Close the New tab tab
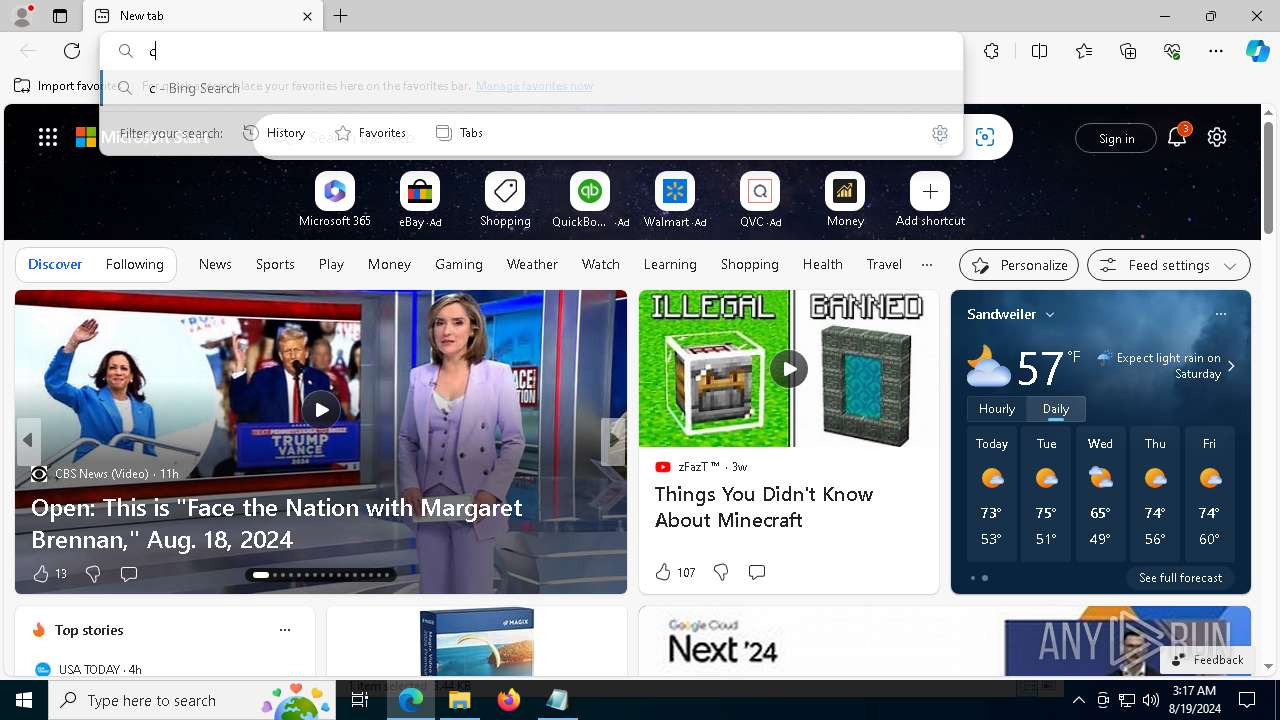This screenshot has height=720, width=1280. pos(307,16)
